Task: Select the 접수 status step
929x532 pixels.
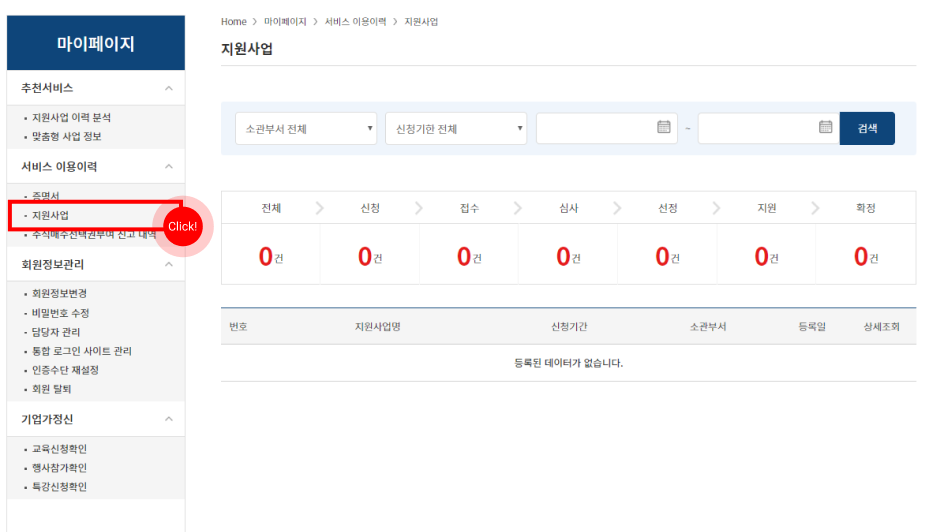Action: tap(469, 208)
